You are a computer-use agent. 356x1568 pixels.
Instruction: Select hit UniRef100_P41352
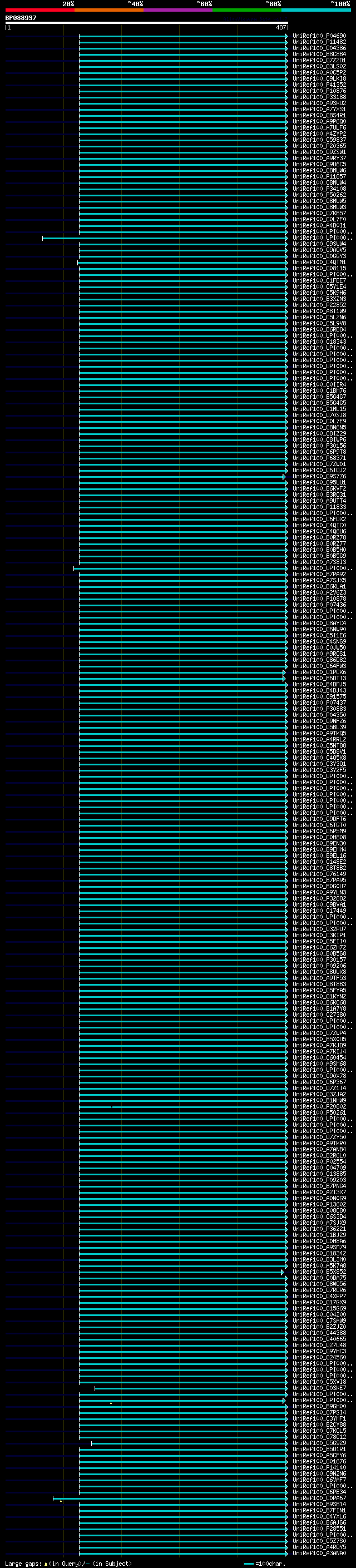319,85
